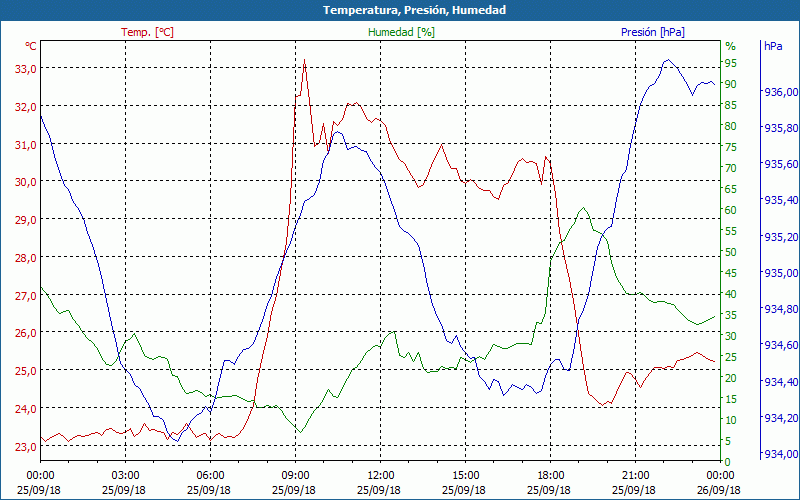800x500 pixels.
Task: Click the green 20 humidity axis value
Action: click(731, 378)
